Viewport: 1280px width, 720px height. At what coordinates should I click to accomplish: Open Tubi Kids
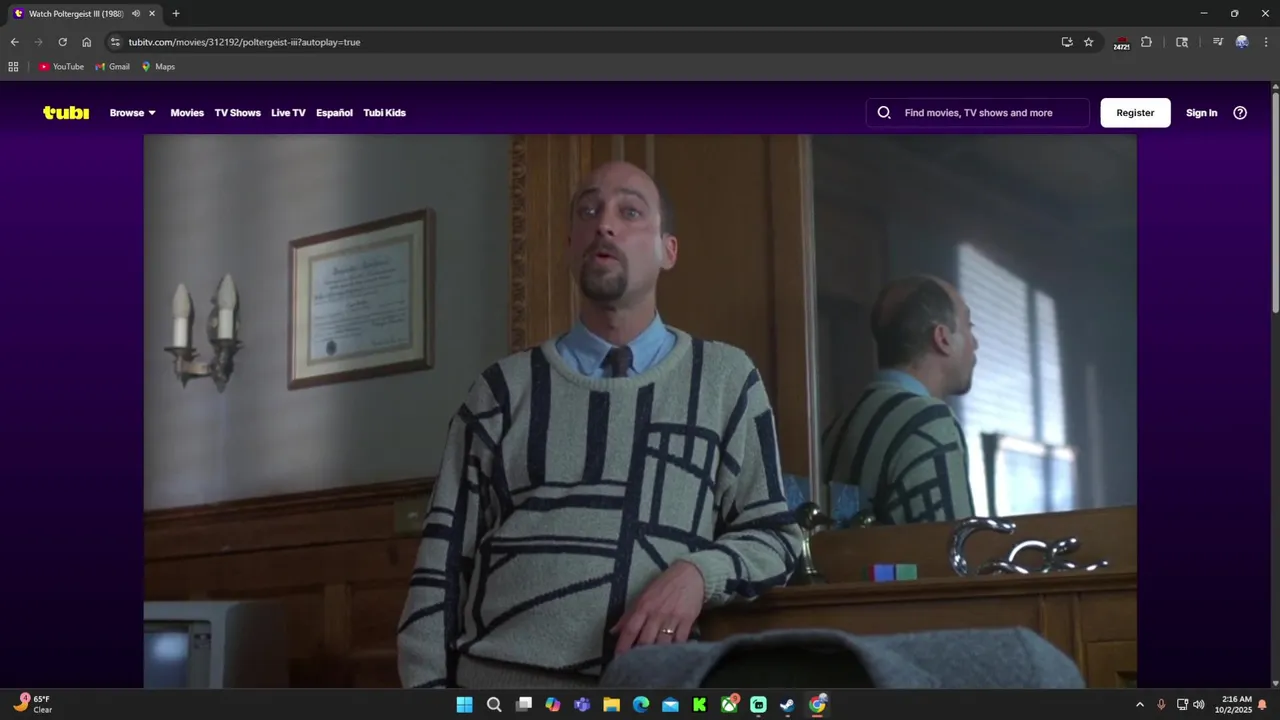[x=384, y=113]
